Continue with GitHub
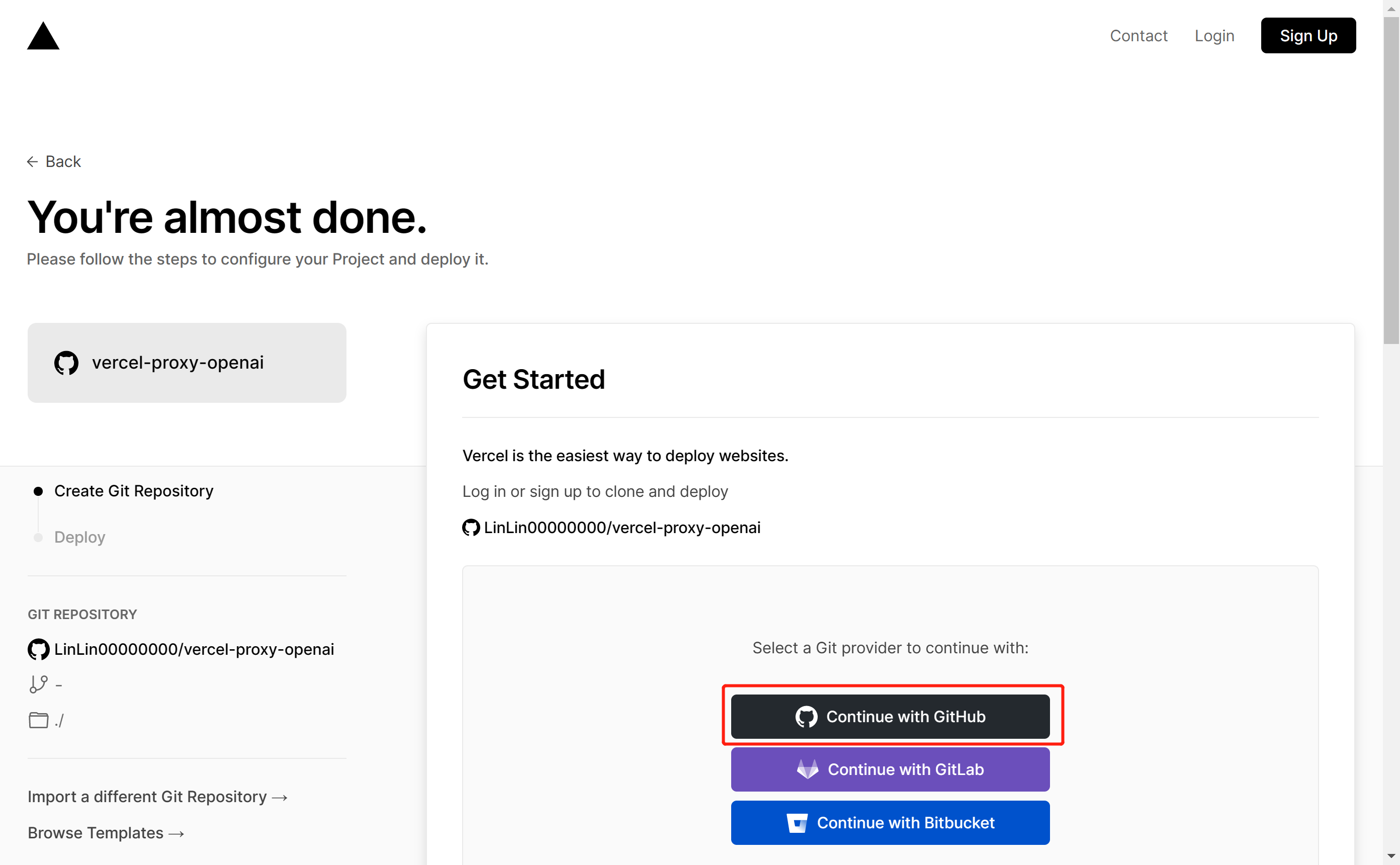 coord(890,717)
